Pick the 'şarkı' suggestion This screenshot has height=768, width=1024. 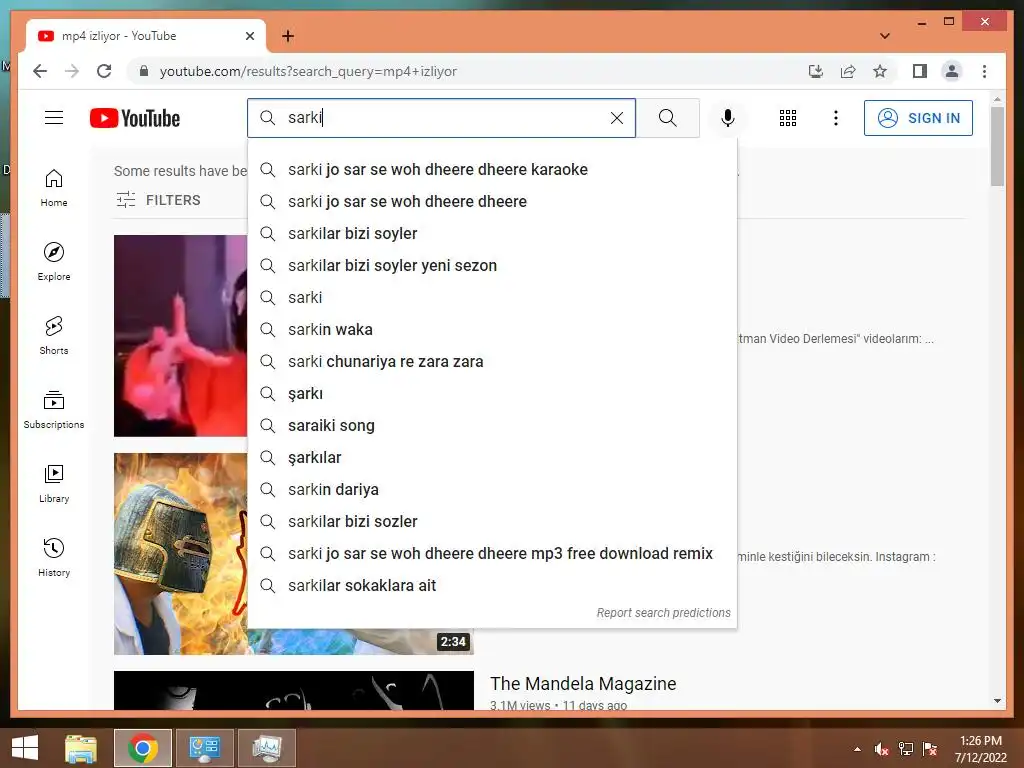tap(492, 393)
